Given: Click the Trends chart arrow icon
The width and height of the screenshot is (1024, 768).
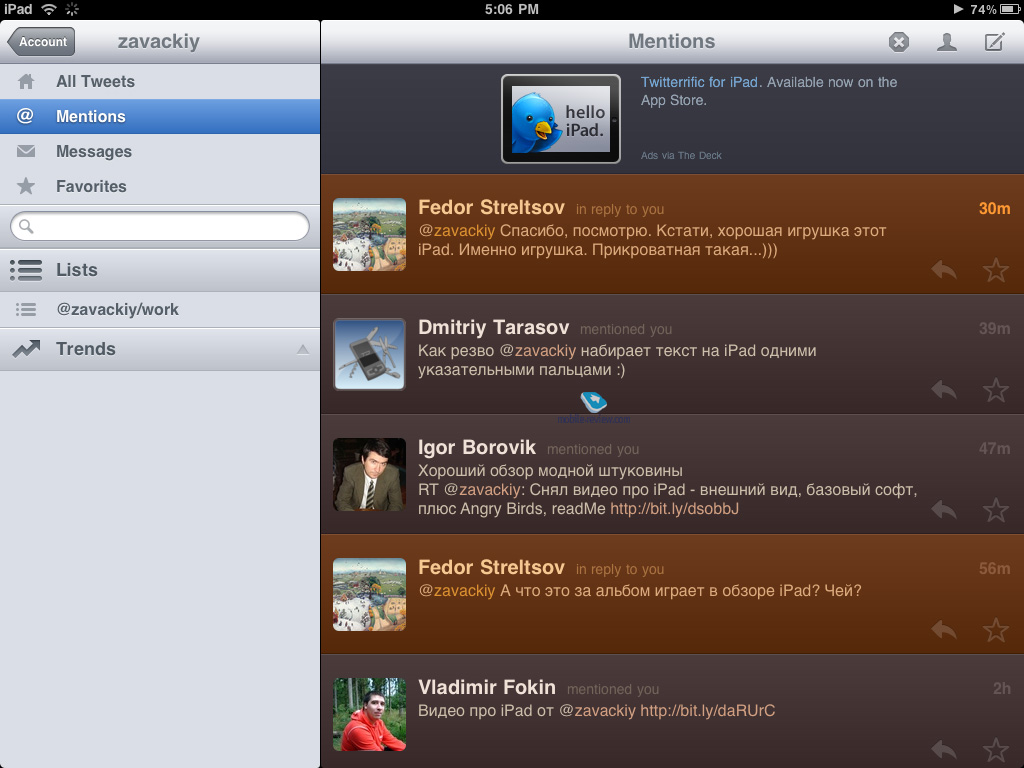Looking at the screenshot, I should pos(26,349).
